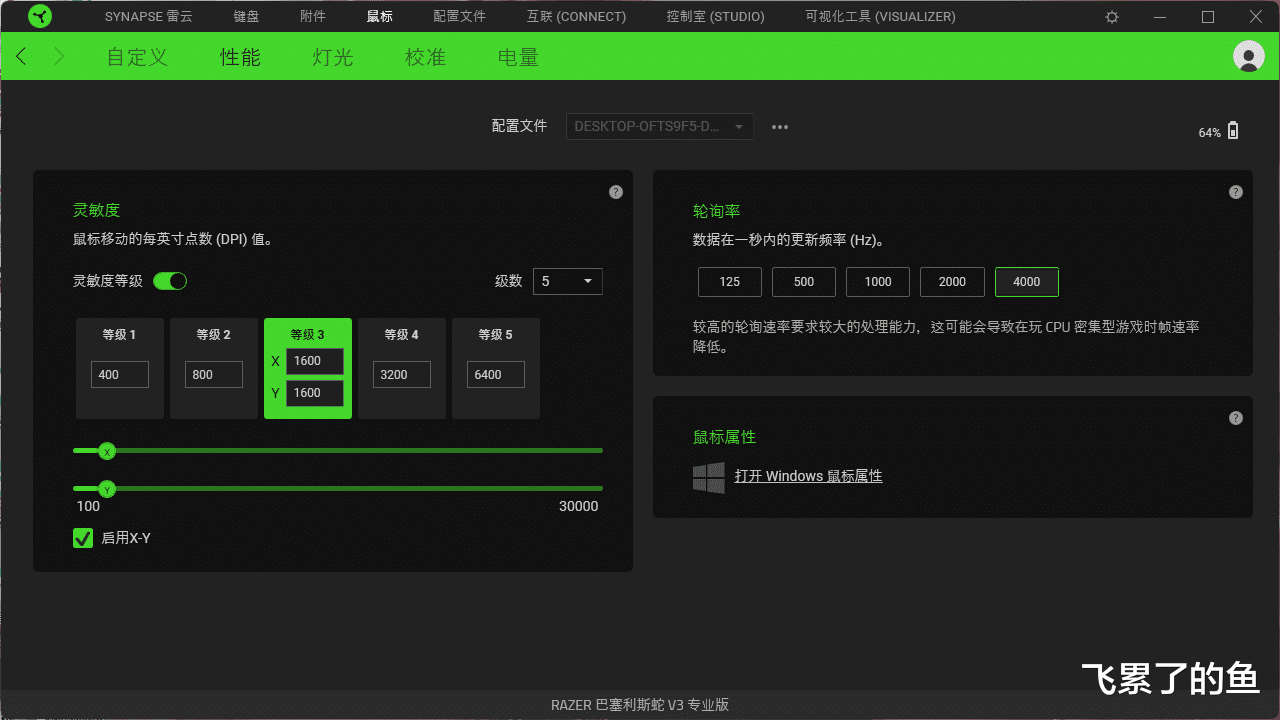Open the 打开 Windows 鼠标属性 link

tap(809, 476)
